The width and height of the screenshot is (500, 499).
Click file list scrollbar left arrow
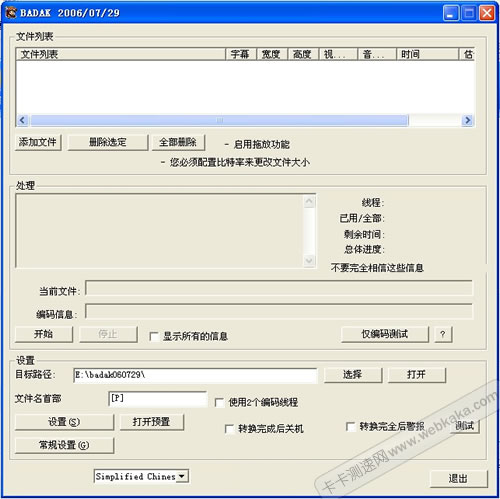(x=22, y=120)
